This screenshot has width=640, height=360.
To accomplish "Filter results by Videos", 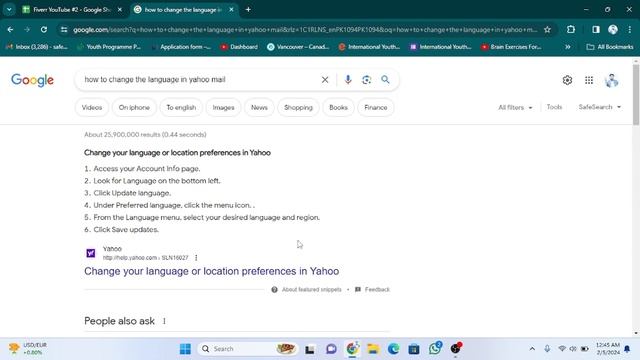I will pos(92,108).
